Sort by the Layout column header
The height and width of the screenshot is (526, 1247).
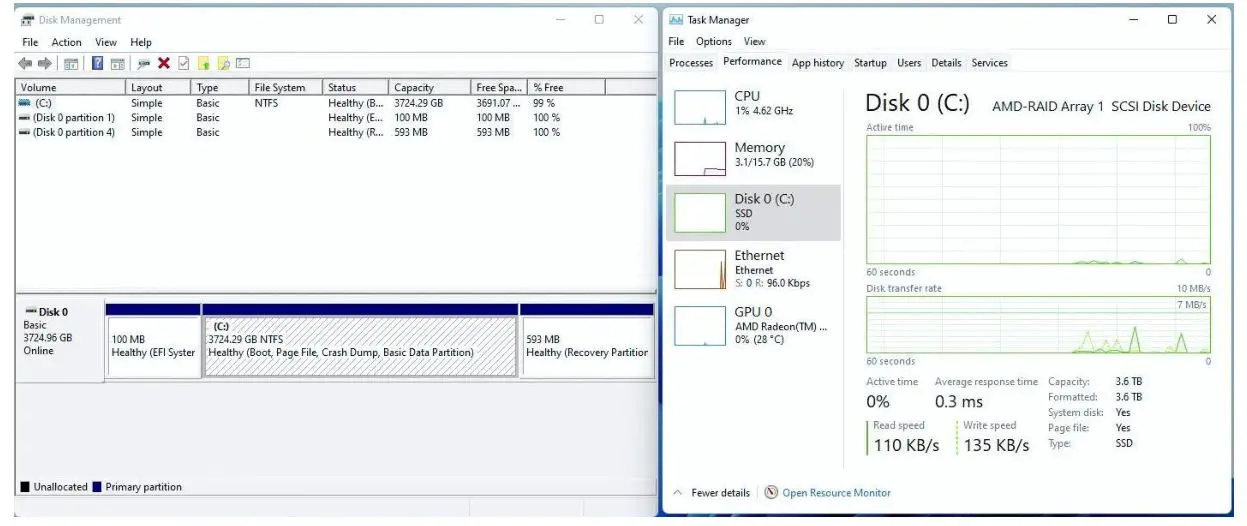(x=159, y=87)
